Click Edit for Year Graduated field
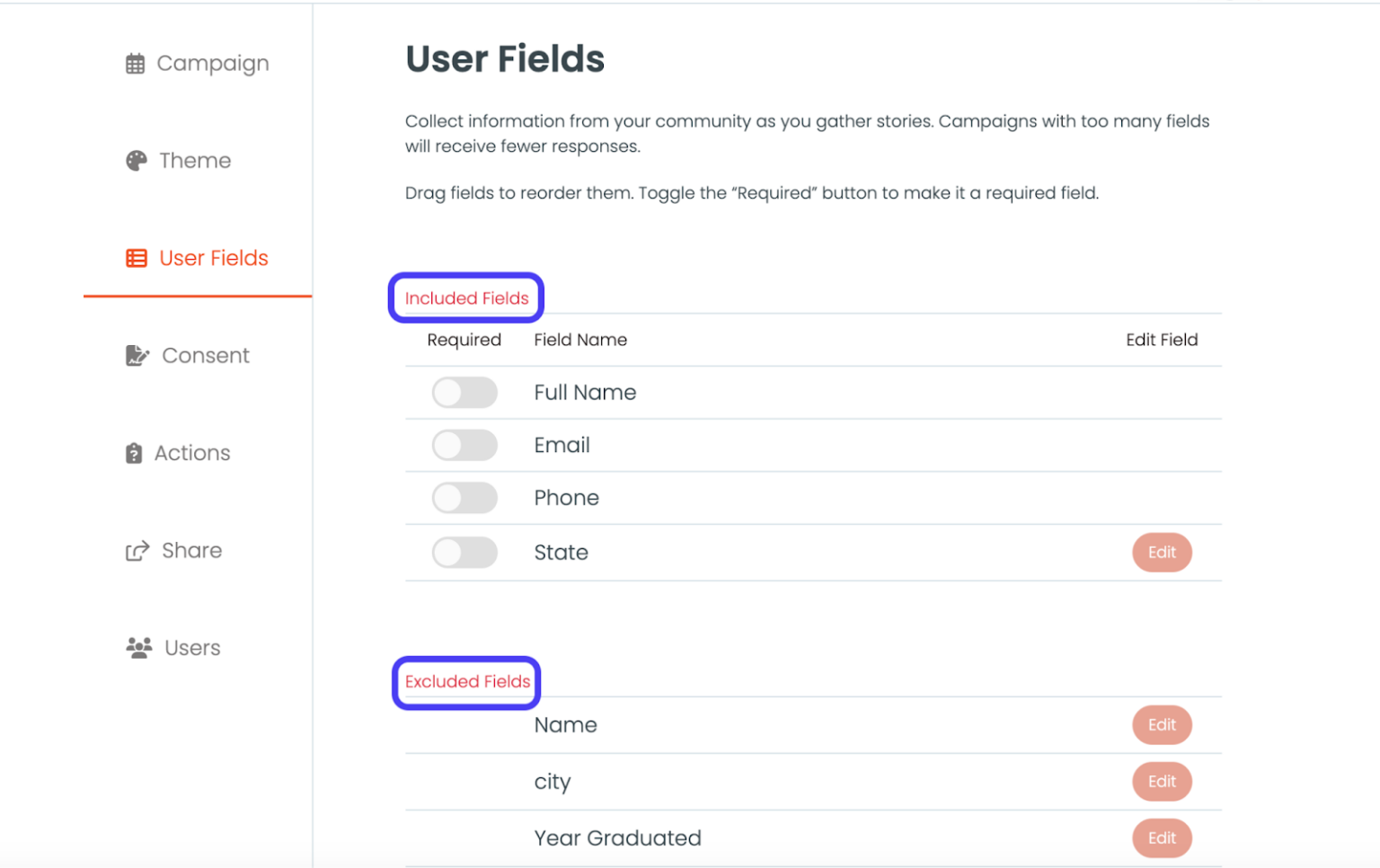Viewport: 1380px width, 868px height. [x=1162, y=837]
